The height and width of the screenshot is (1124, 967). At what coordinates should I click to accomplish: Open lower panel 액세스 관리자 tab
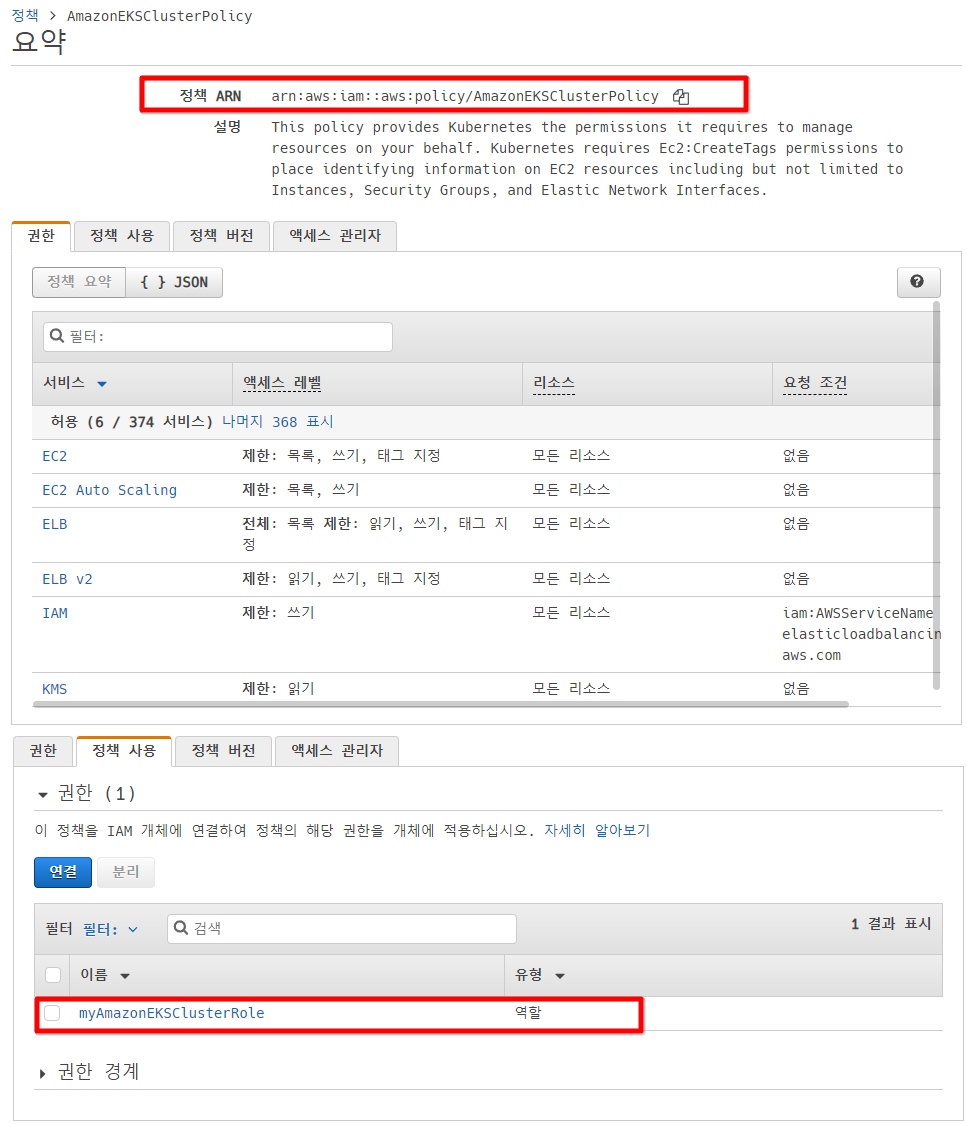point(337,751)
